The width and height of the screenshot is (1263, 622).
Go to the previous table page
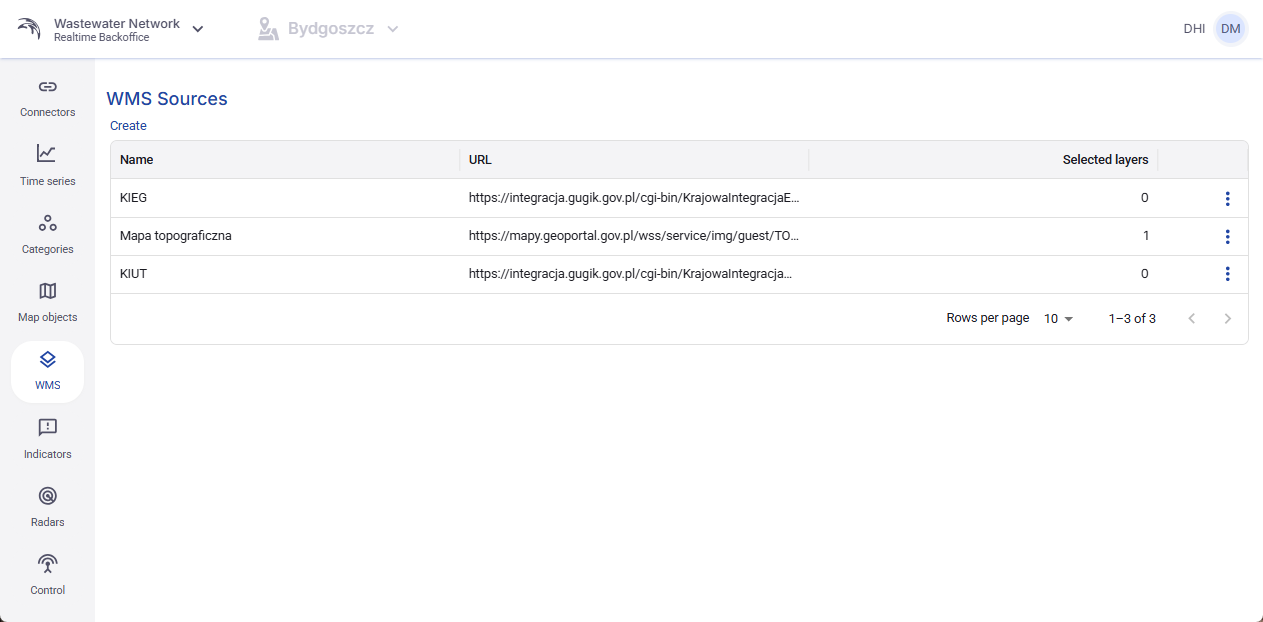coord(1191,319)
